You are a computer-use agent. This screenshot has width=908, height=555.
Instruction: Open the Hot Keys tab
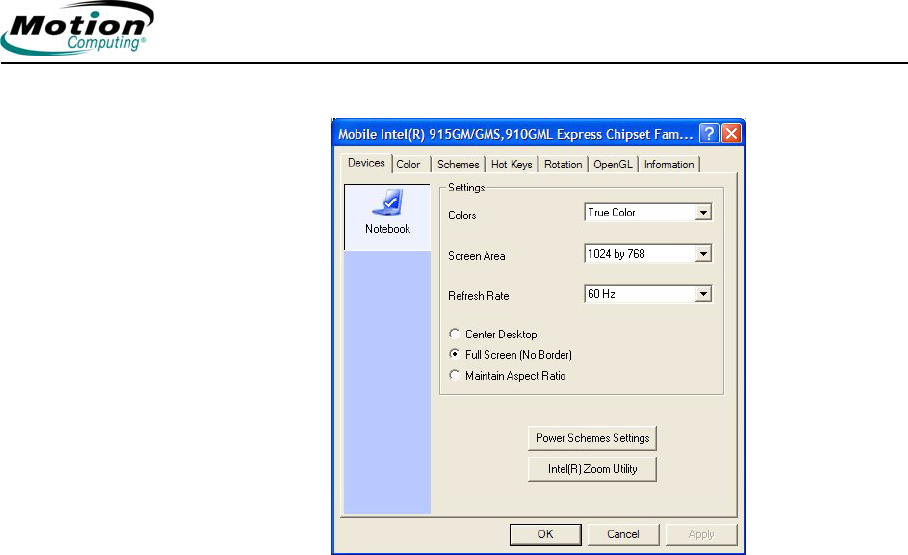(511, 165)
